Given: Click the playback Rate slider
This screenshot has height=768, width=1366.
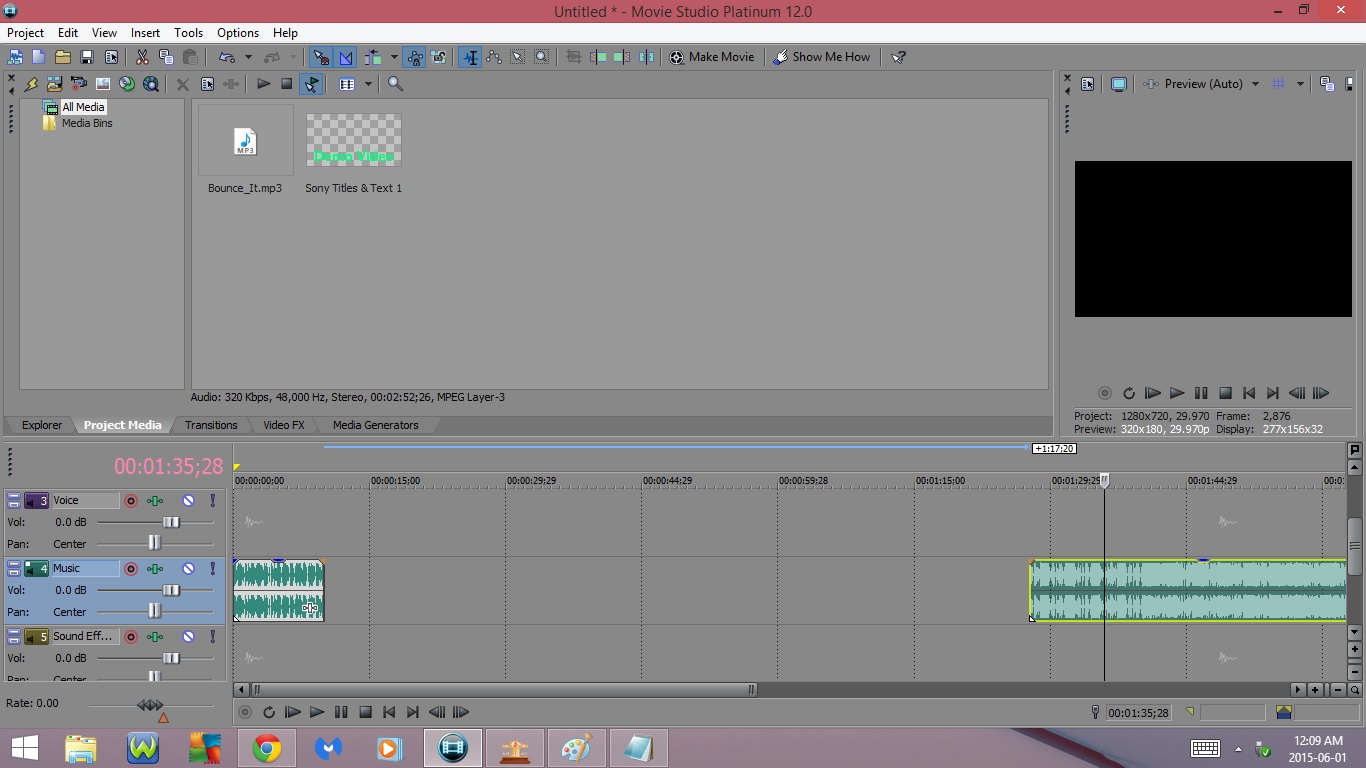Looking at the screenshot, I should tap(150, 706).
